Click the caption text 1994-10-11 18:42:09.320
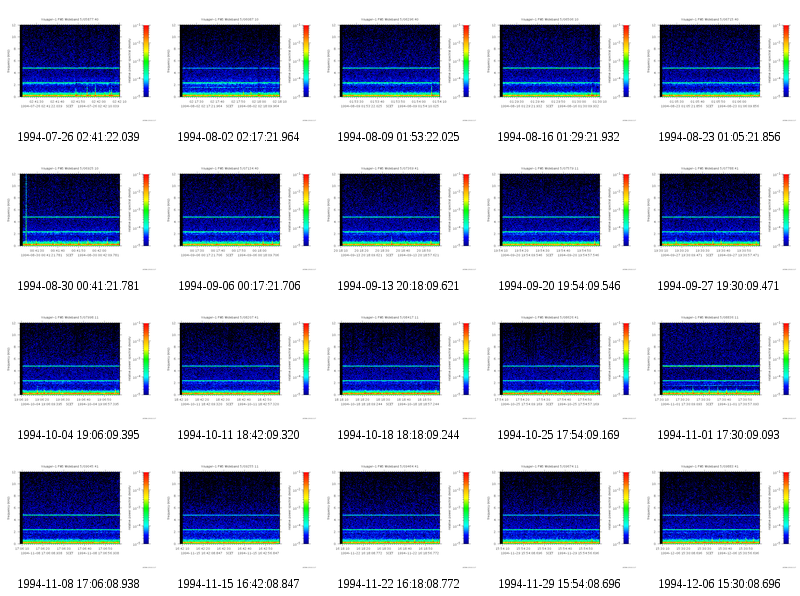 coord(238,435)
